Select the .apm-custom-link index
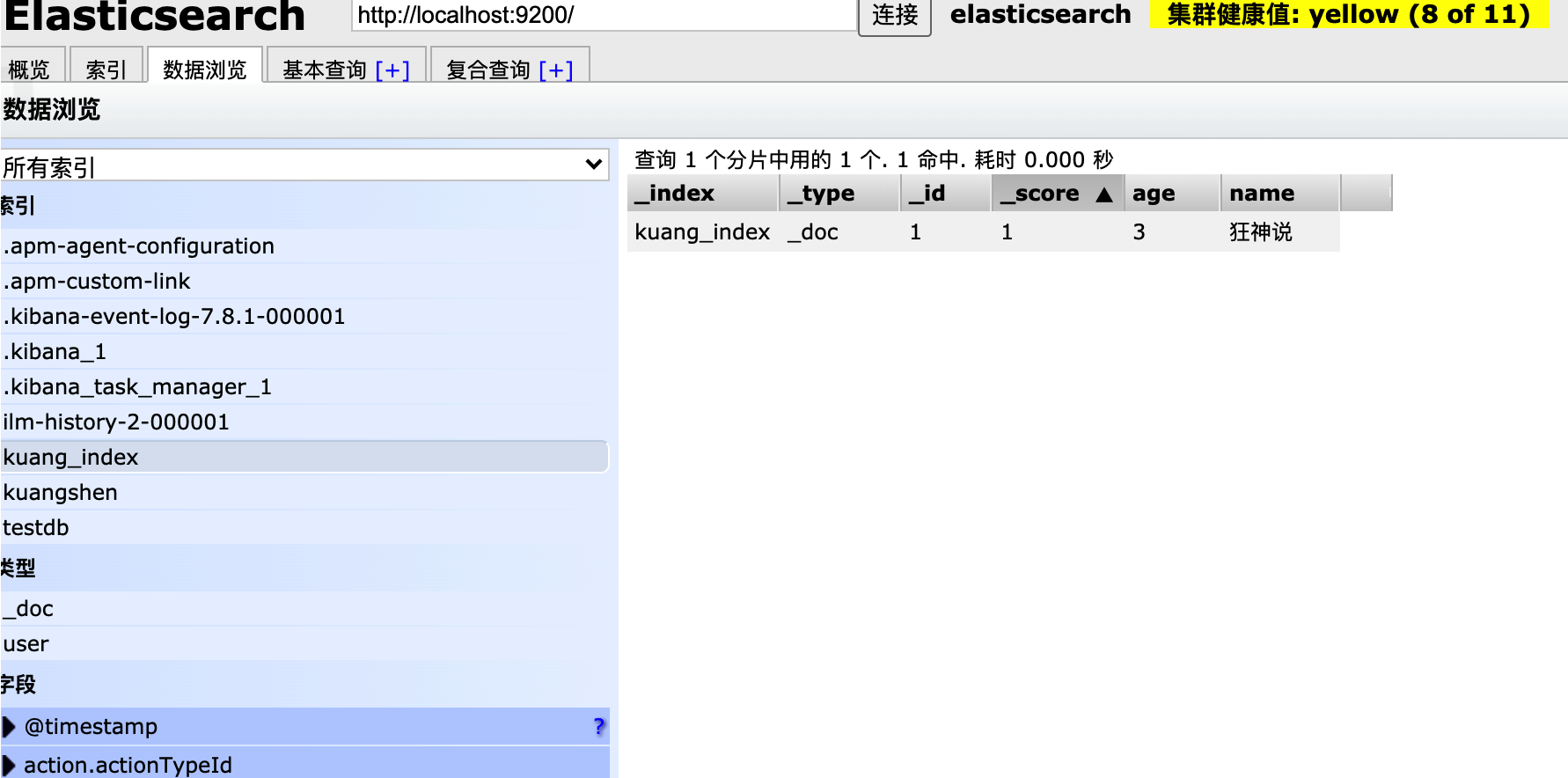 pos(305,281)
